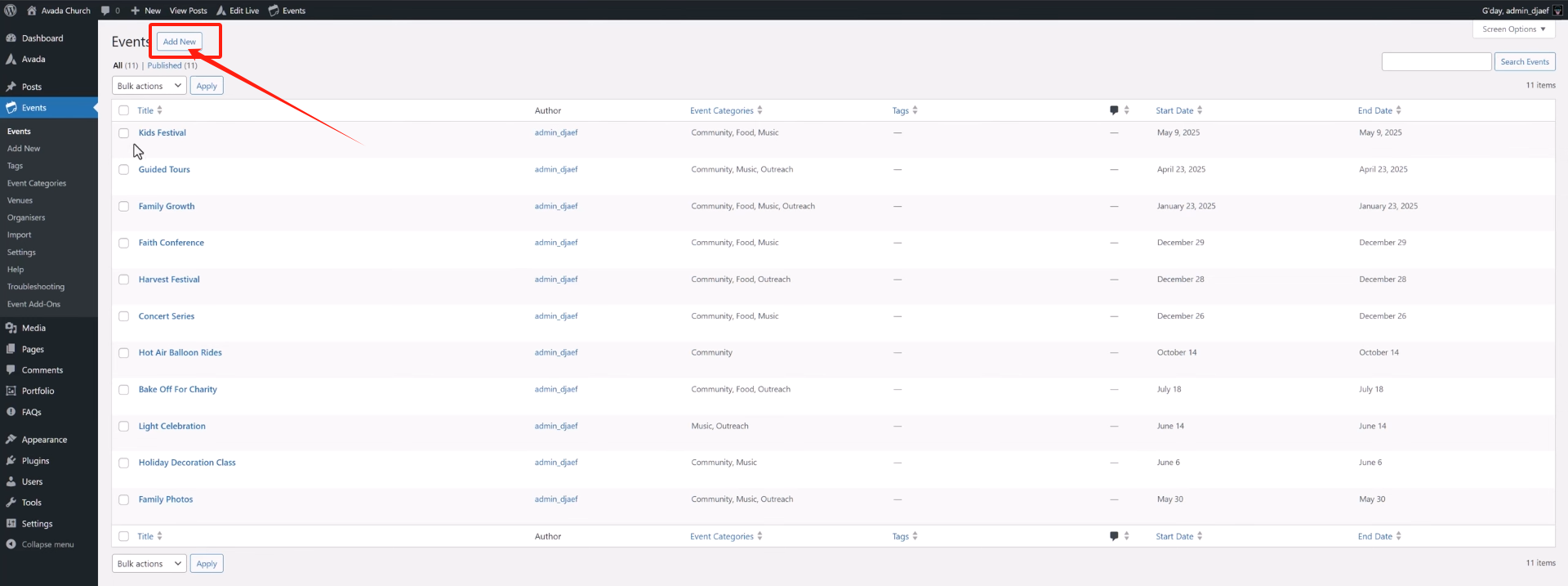Image resolution: width=1568 pixels, height=586 pixels.
Task: Open Event Categories submenu item
Action: pyautogui.click(x=37, y=183)
